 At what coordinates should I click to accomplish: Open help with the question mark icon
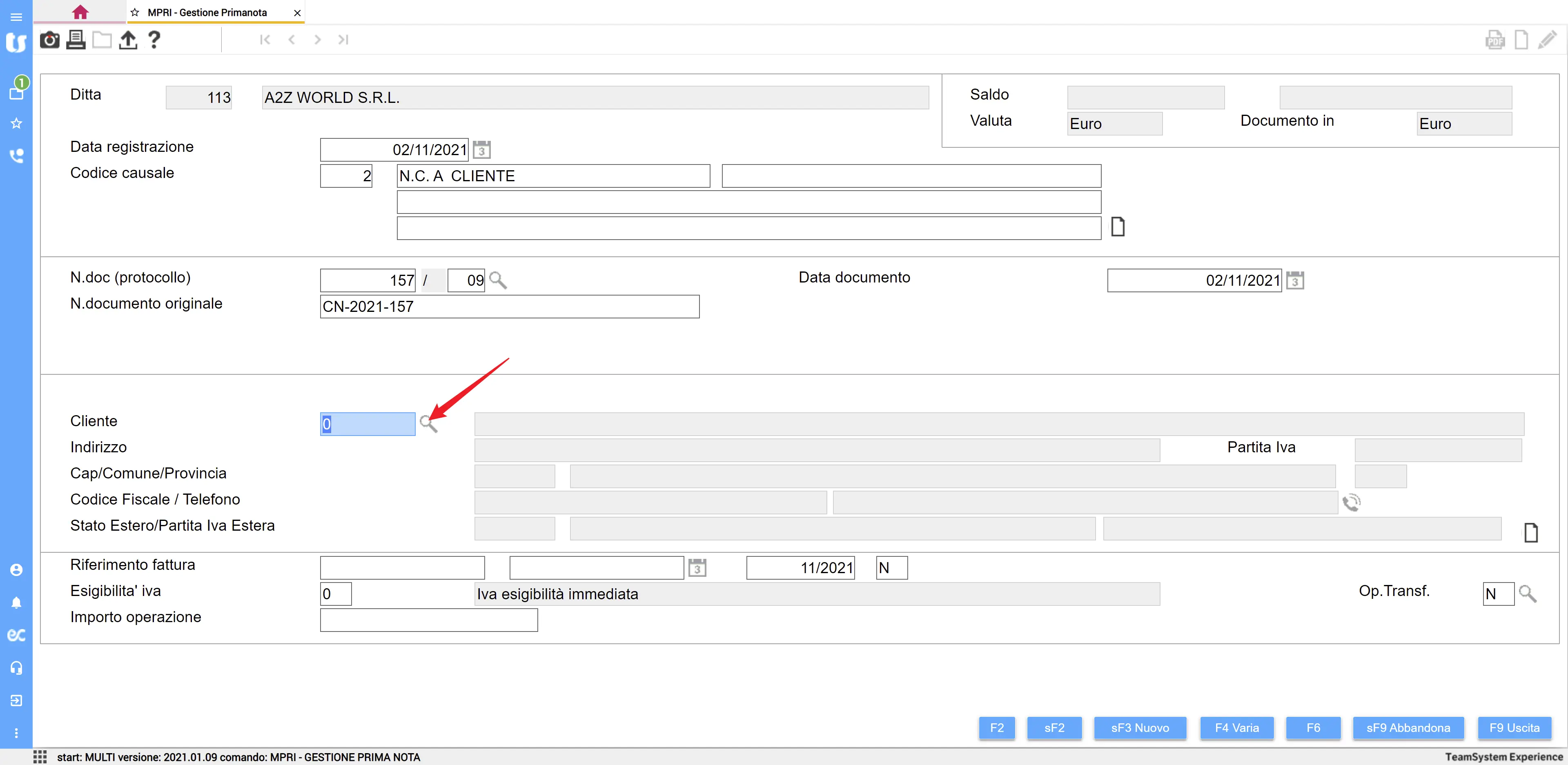click(x=154, y=40)
